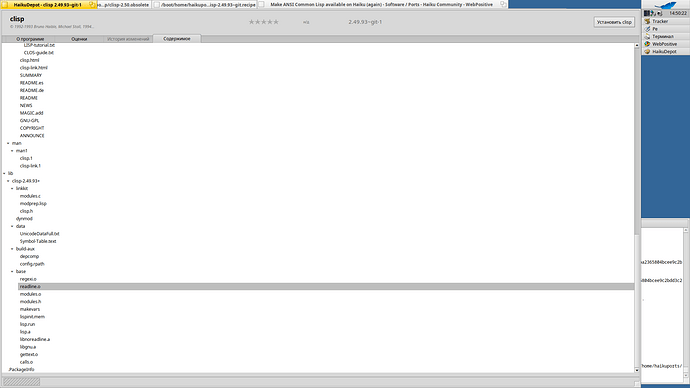Screen dimensions: 690x388
Task: Click the zoom icon on HaikuDepot title tab
Action: (92, 4)
